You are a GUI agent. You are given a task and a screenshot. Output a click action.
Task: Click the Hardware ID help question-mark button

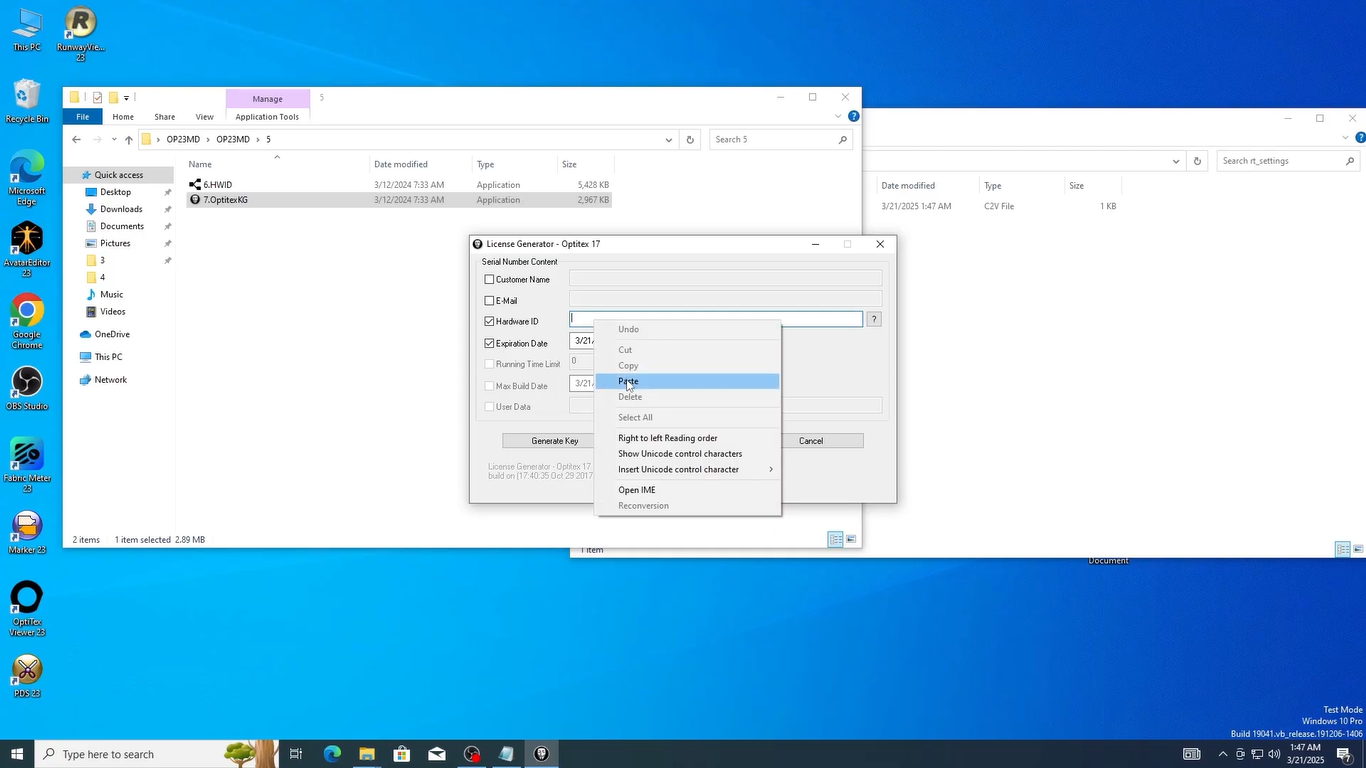[x=874, y=319]
